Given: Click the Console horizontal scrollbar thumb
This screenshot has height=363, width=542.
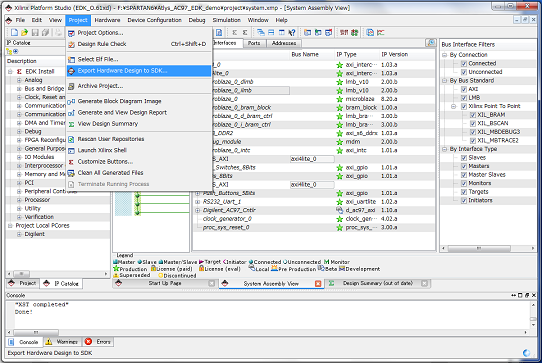Looking at the screenshot, I should tap(36, 333).
